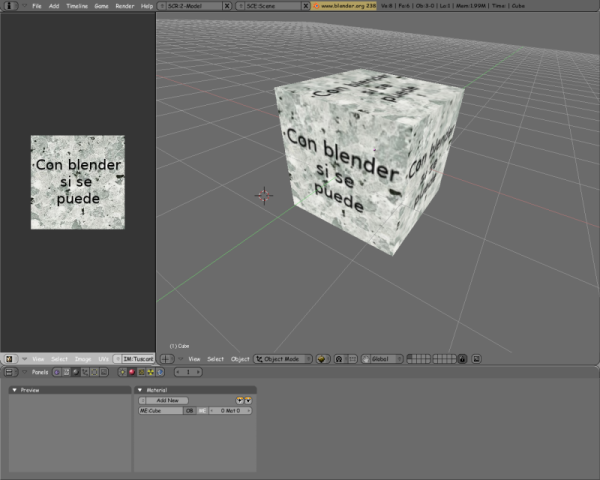This screenshot has height=480, width=600.
Task: Open the Radiosity buttons sub-context
Action: point(151,372)
